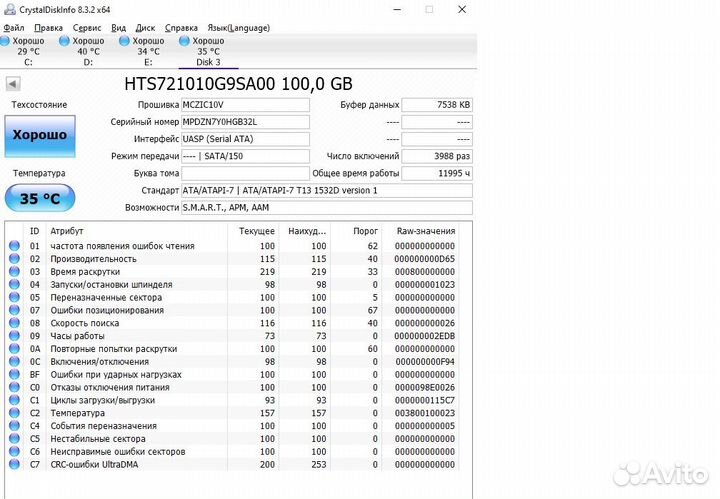
Task: Click status icon for Ошибки при ударных нагрузках
Action: [x=14, y=374]
